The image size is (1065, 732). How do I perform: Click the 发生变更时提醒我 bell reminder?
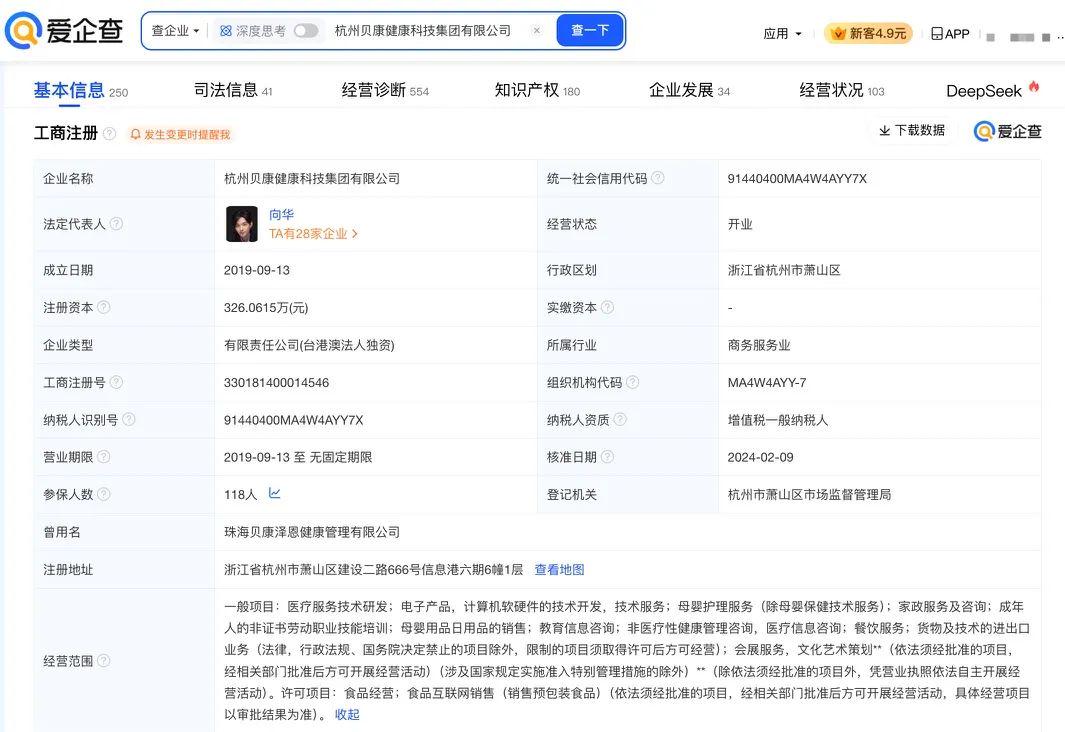pyautogui.click(x=180, y=134)
